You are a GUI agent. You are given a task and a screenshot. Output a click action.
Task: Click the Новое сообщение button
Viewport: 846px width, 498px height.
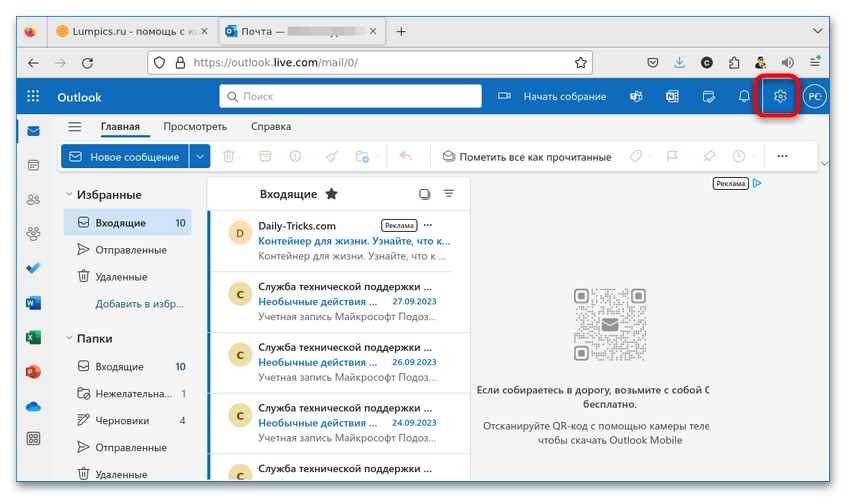click(x=125, y=156)
